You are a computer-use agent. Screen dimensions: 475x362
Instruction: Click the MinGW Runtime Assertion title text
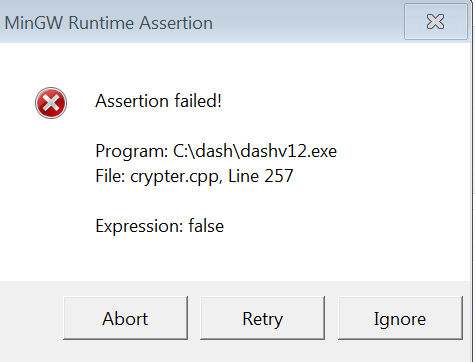click(x=109, y=23)
